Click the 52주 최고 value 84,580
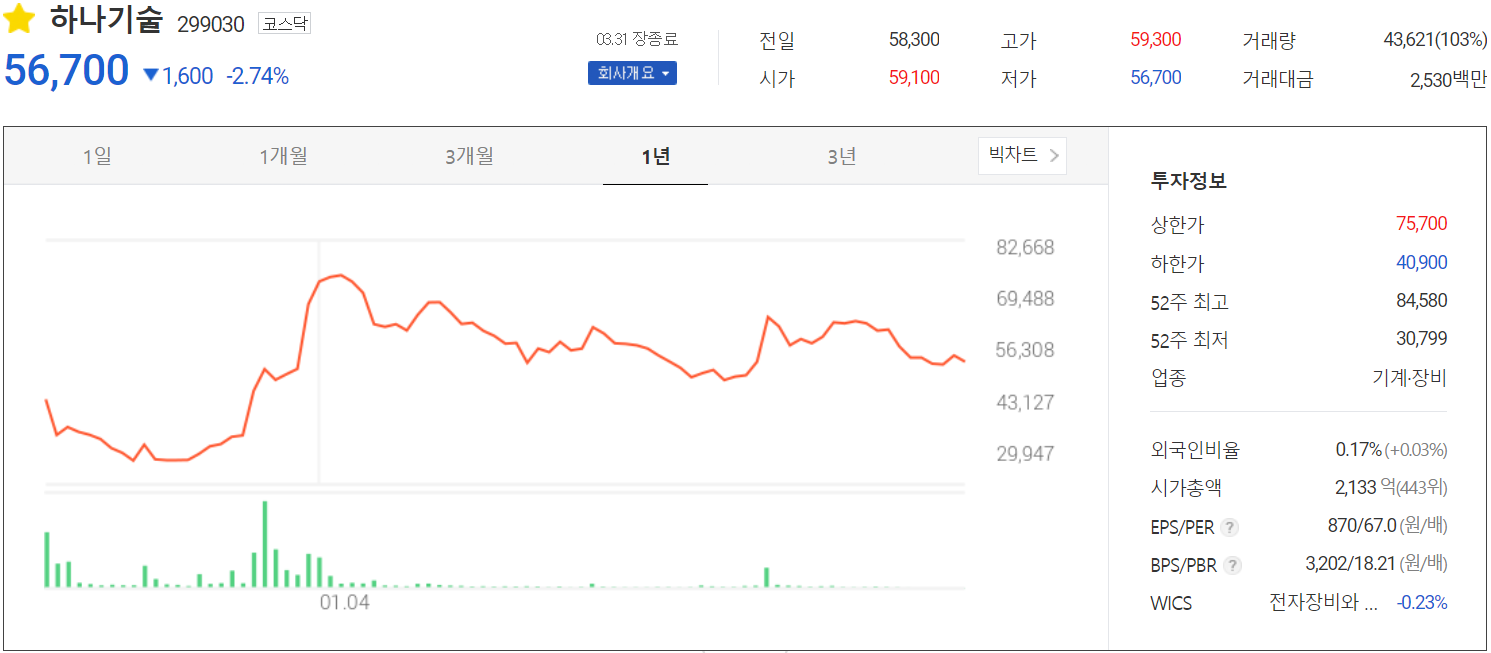Screen dimensions: 1491x653 [1421, 301]
